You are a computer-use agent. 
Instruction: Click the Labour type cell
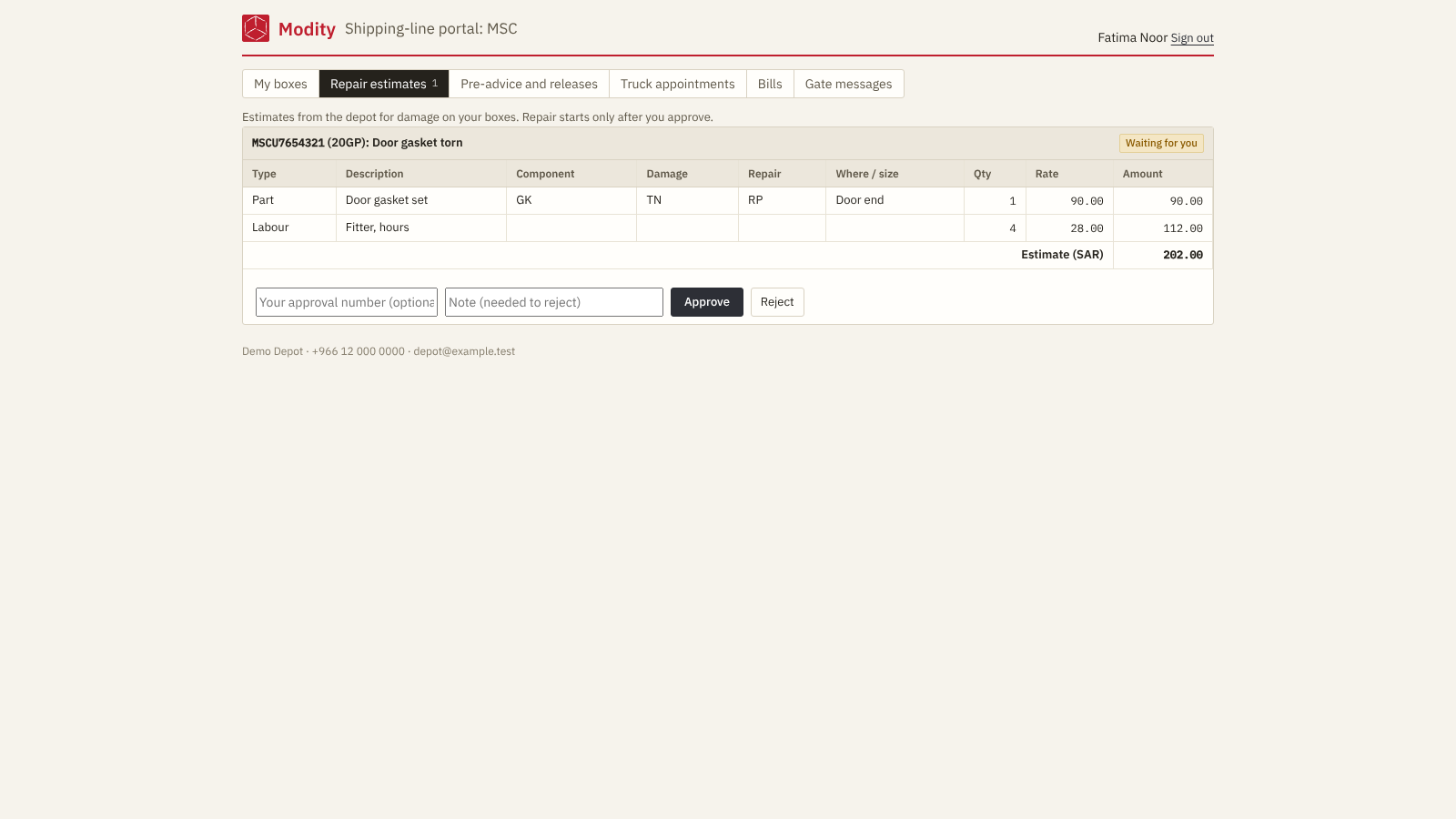tap(289, 227)
